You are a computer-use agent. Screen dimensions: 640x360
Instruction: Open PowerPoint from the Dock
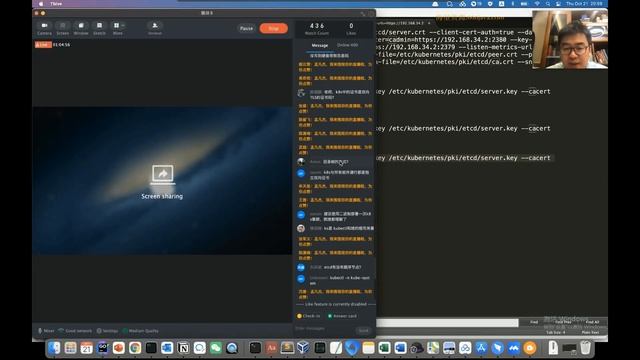click(119, 348)
